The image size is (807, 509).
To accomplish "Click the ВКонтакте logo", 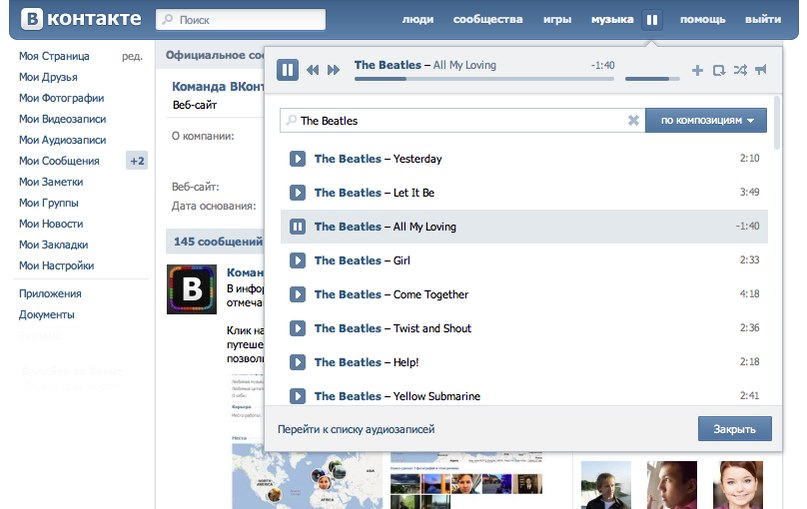I will (x=81, y=19).
